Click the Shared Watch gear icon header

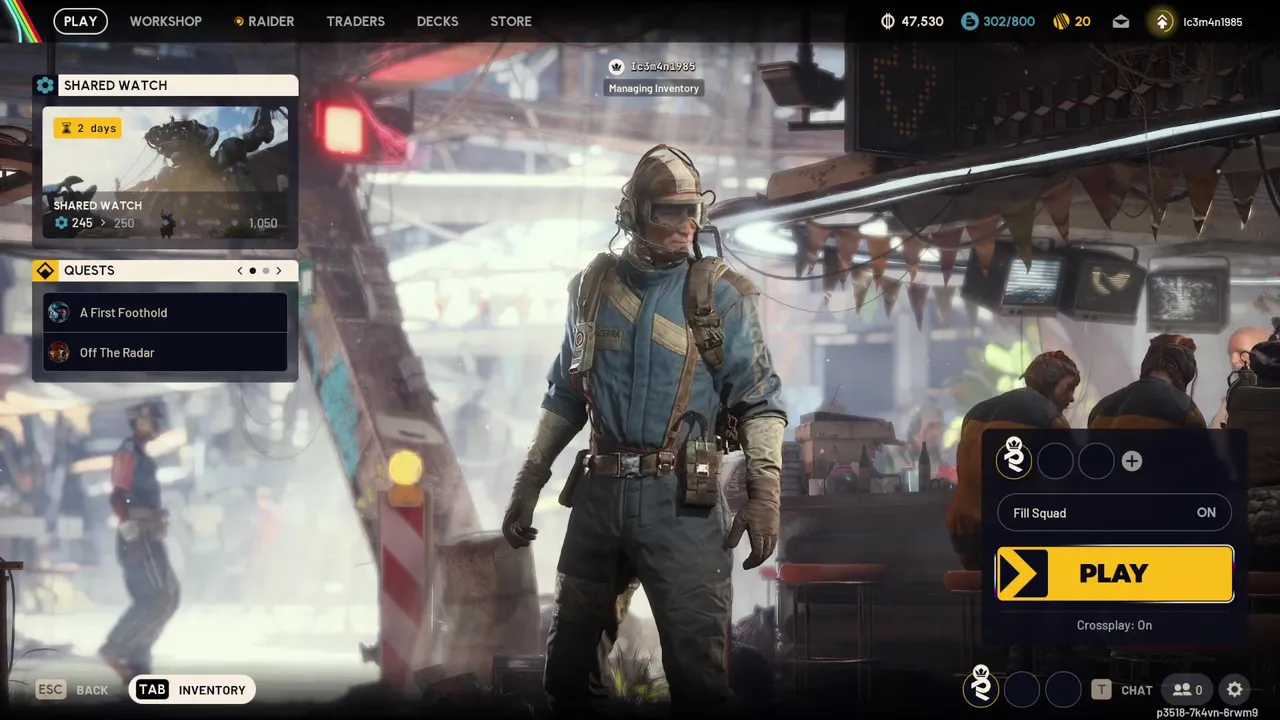click(x=45, y=85)
